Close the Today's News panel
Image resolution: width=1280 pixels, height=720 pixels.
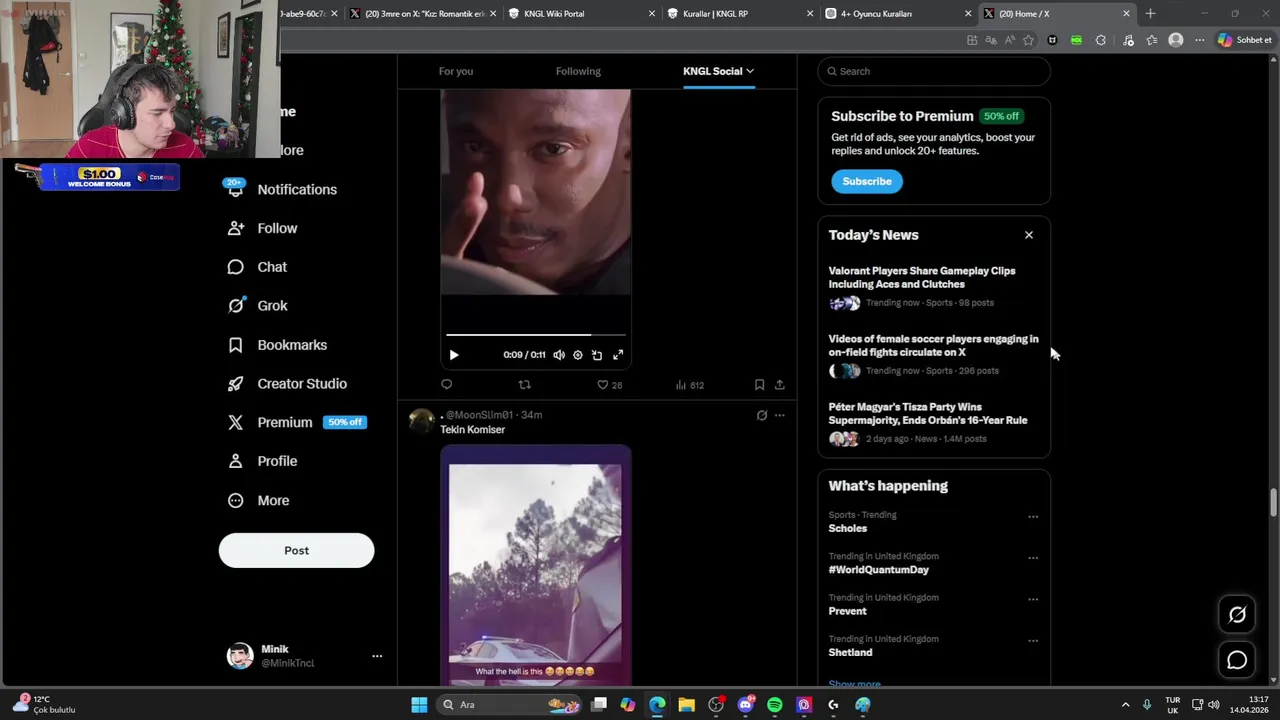point(1029,235)
